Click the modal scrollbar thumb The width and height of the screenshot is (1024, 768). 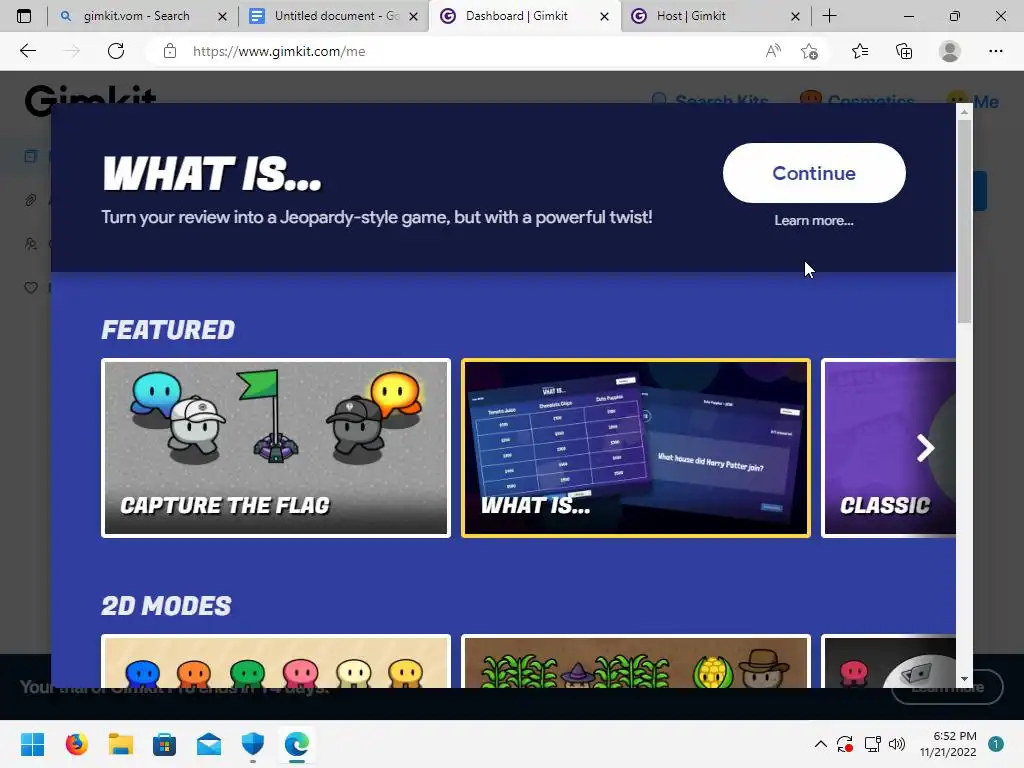click(964, 221)
